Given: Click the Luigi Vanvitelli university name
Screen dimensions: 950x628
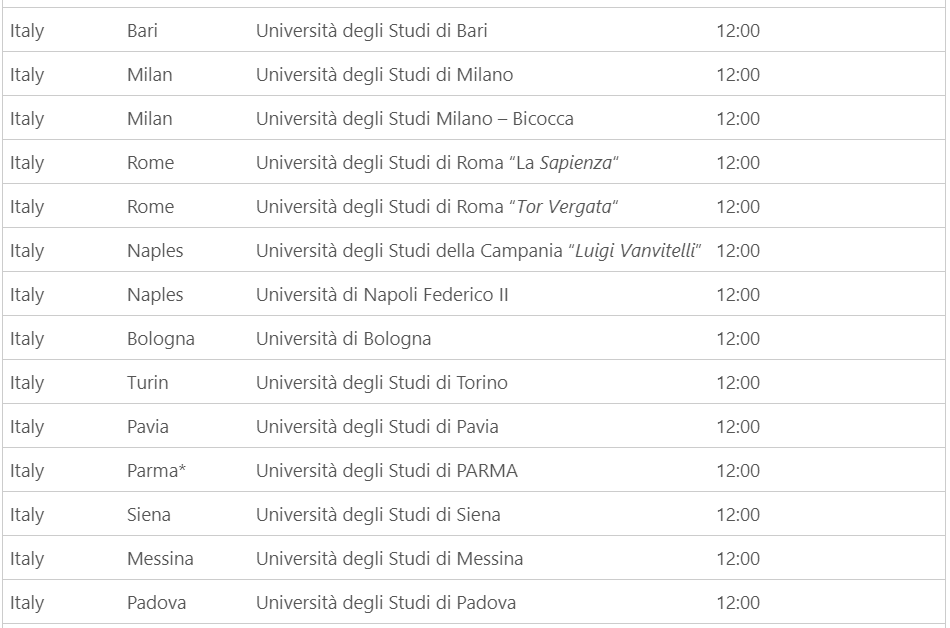Looking at the screenshot, I should pyautogui.click(x=478, y=251).
